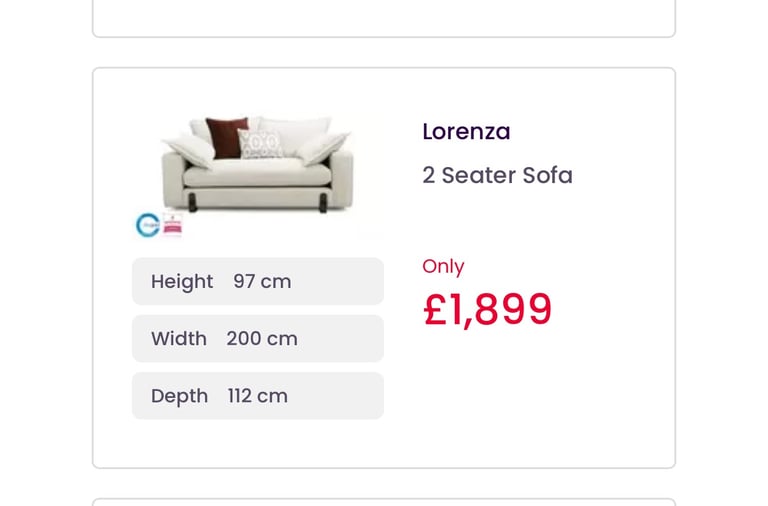Click the Height 97 cm dimension row

[x=258, y=281]
